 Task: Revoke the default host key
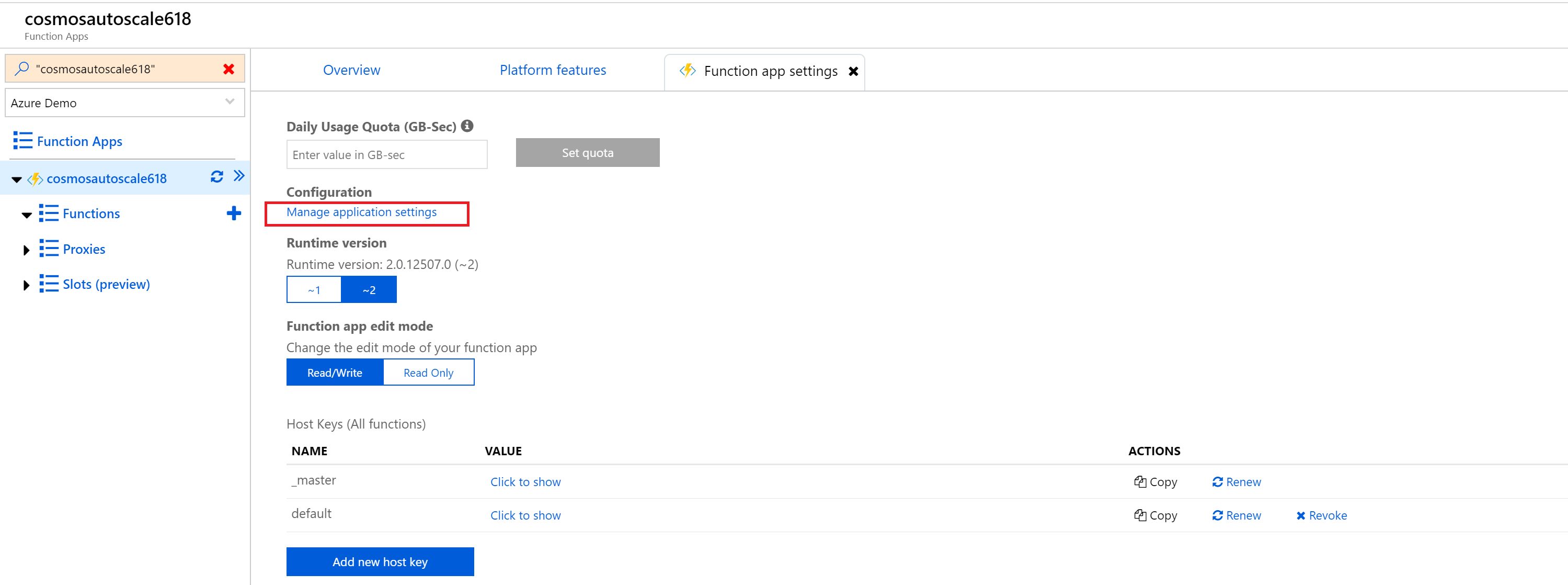click(x=1321, y=515)
